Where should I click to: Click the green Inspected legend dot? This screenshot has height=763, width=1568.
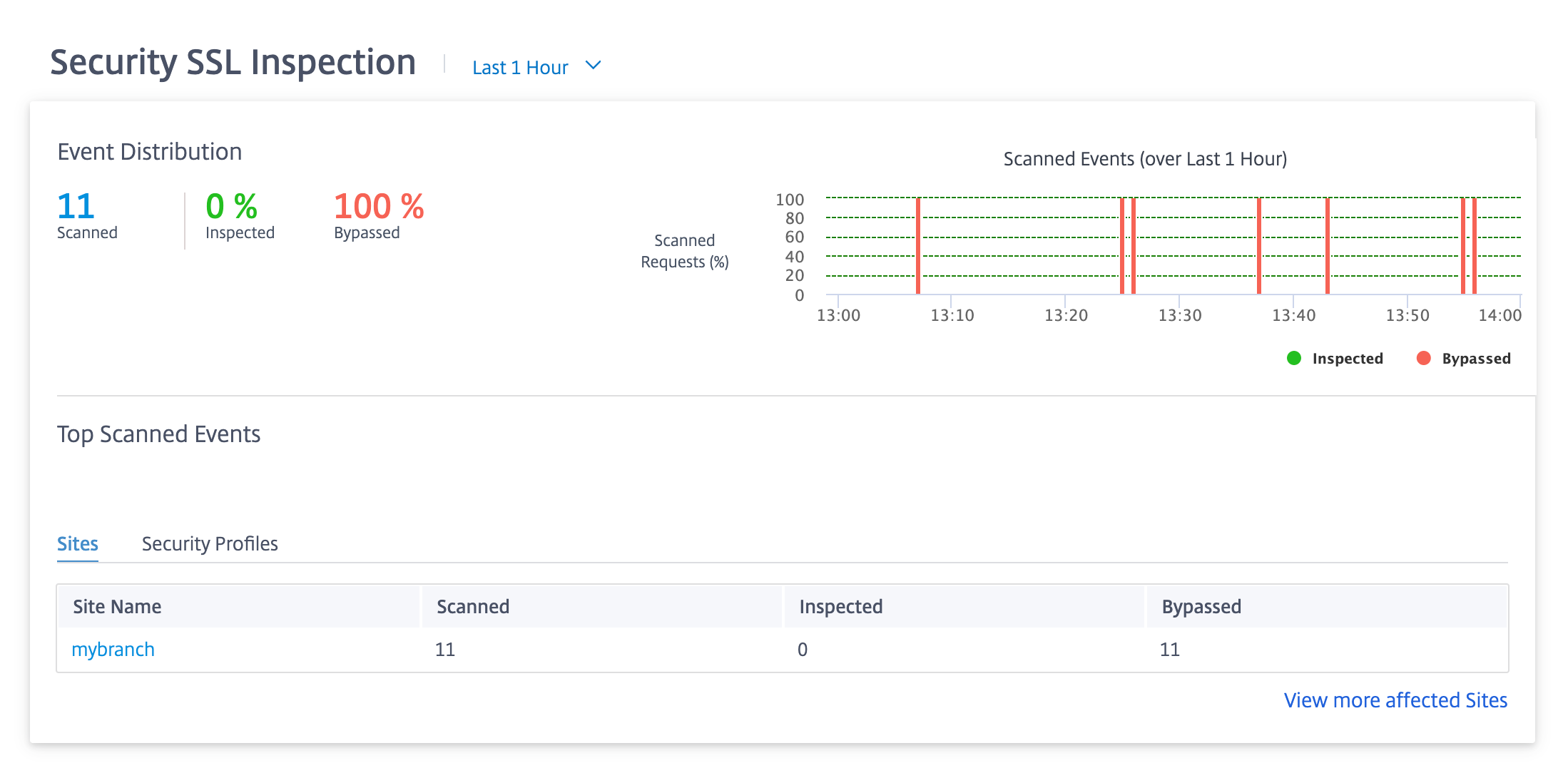[1293, 358]
